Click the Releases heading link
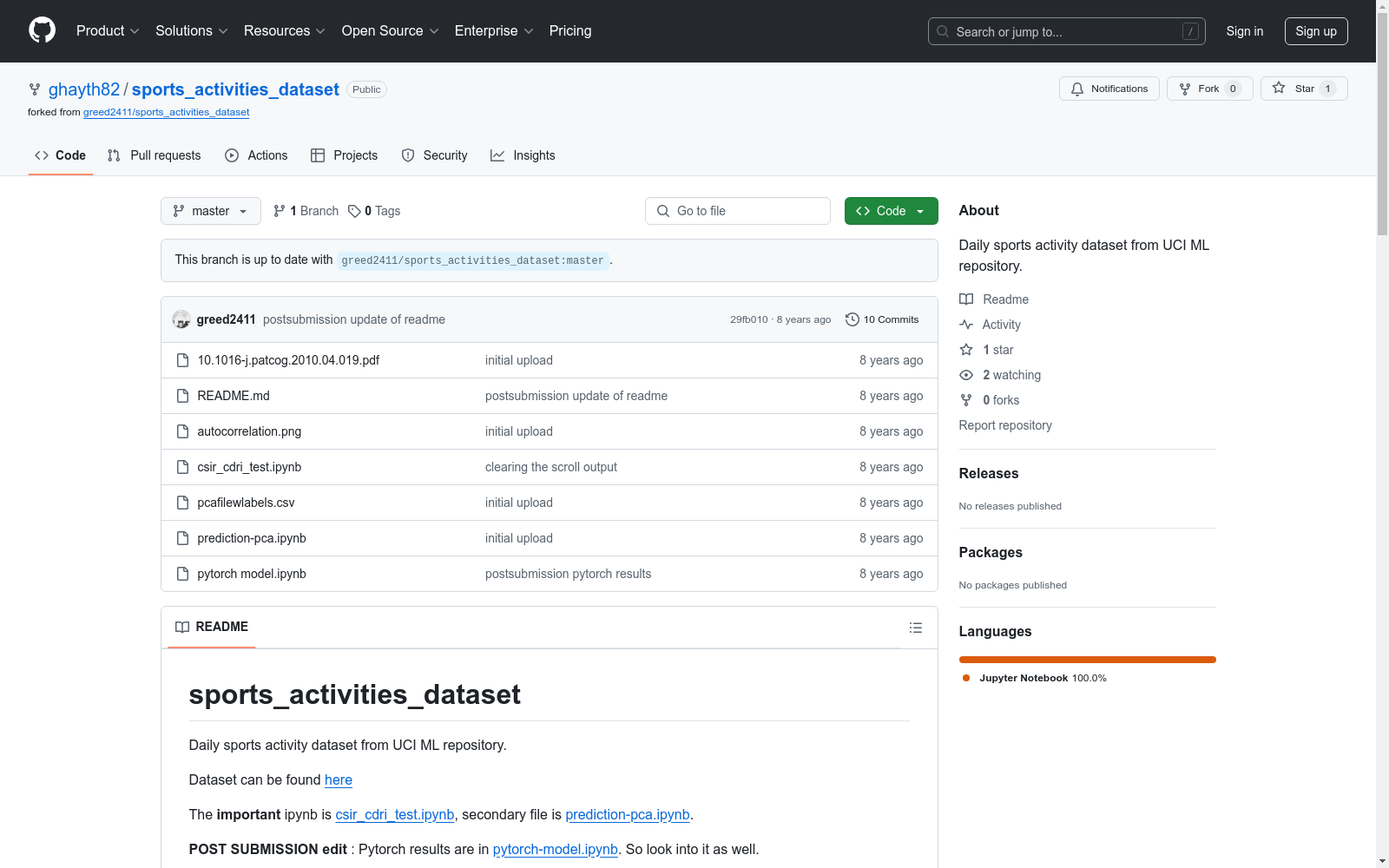Image resolution: width=1389 pixels, height=868 pixels. coord(989,473)
